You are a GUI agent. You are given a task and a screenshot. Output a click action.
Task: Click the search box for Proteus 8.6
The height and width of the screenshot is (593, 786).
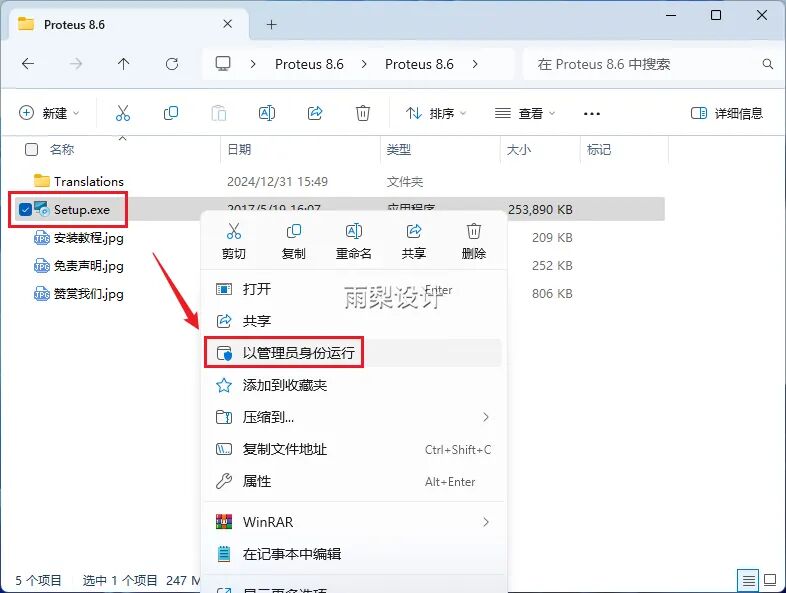[645, 64]
